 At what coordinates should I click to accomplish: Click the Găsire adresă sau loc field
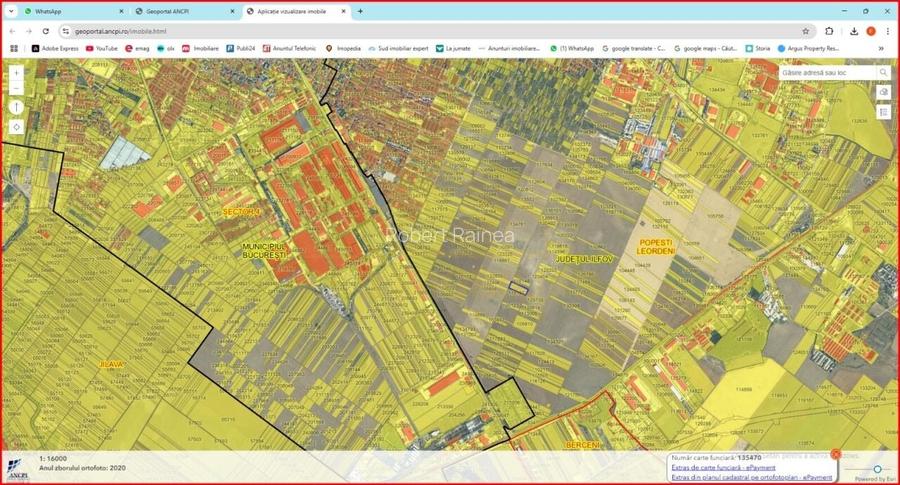click(827, 73)
